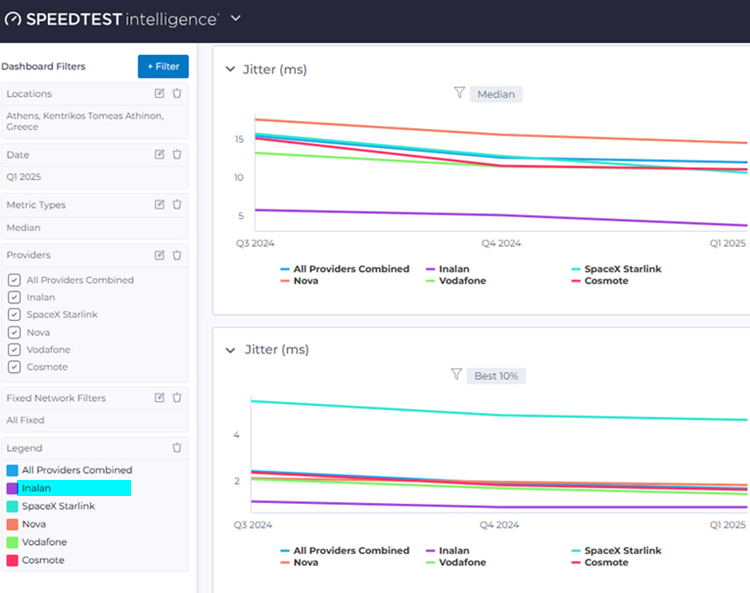
Task: Click the + Filter button
Action: (163, 66)
